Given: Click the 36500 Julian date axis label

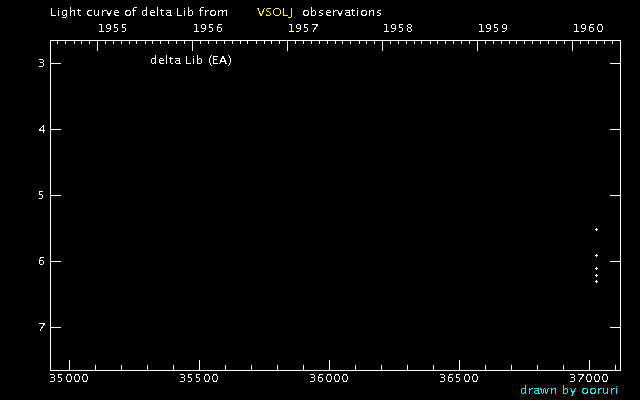Looking at the screenshot, I should coord(458,379).
